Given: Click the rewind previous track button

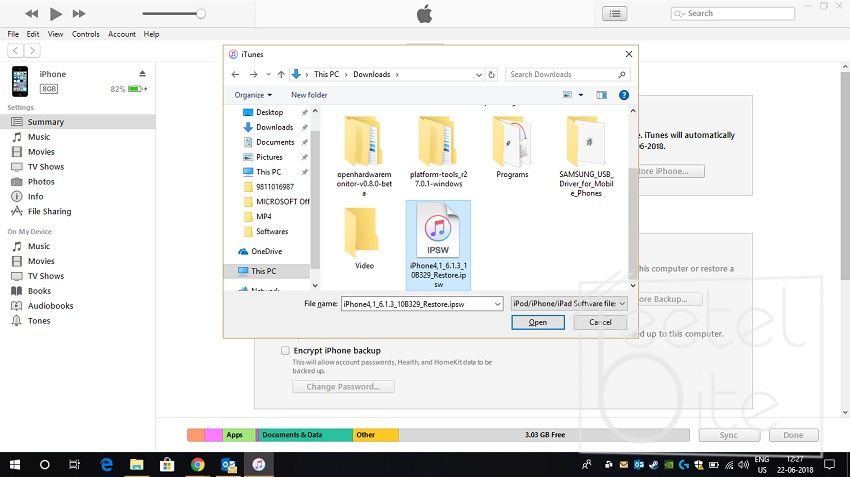Looking at the screenshot, I should (x=31, y=14).
